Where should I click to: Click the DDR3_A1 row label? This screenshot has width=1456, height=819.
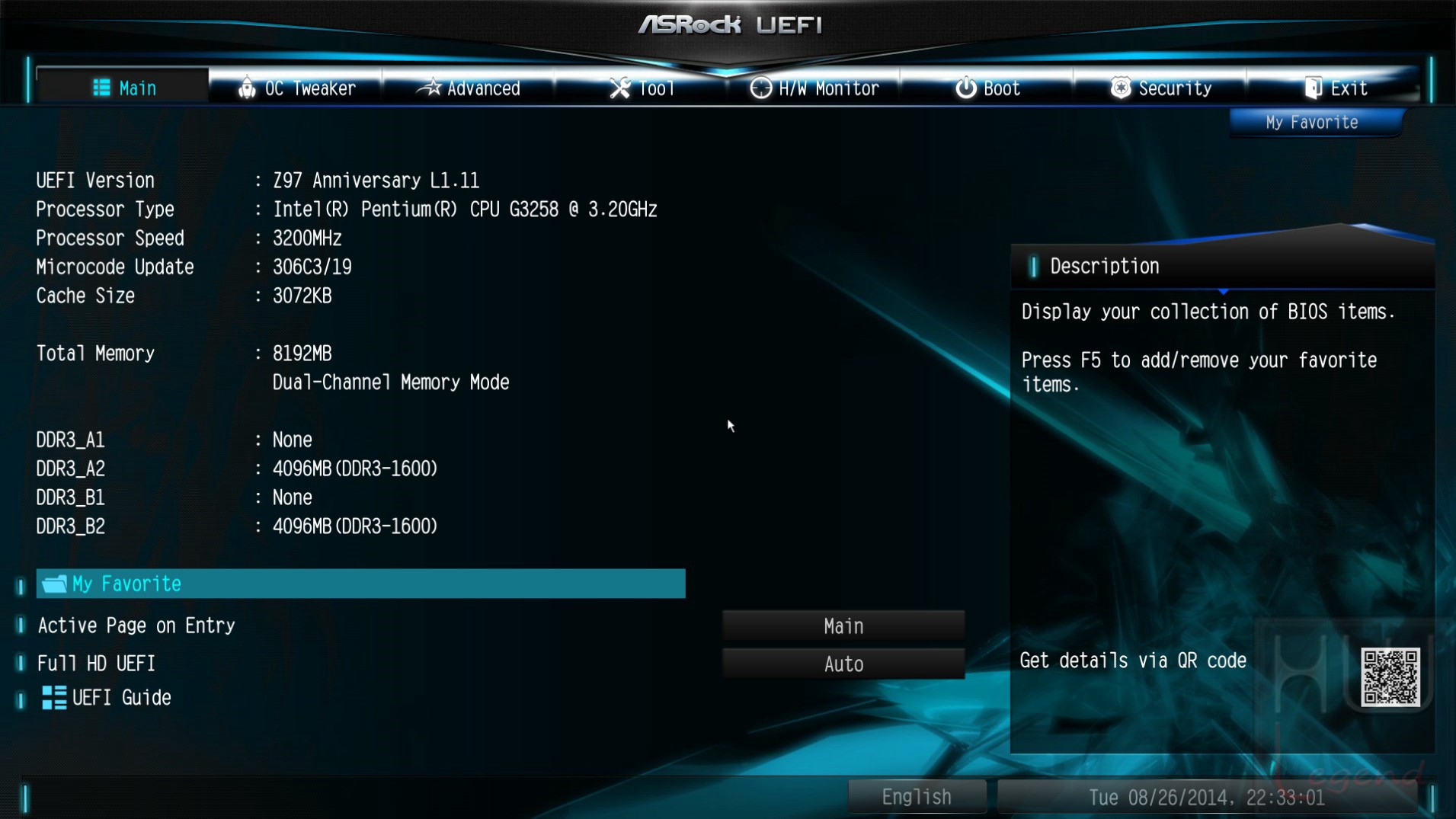(70, 440)
